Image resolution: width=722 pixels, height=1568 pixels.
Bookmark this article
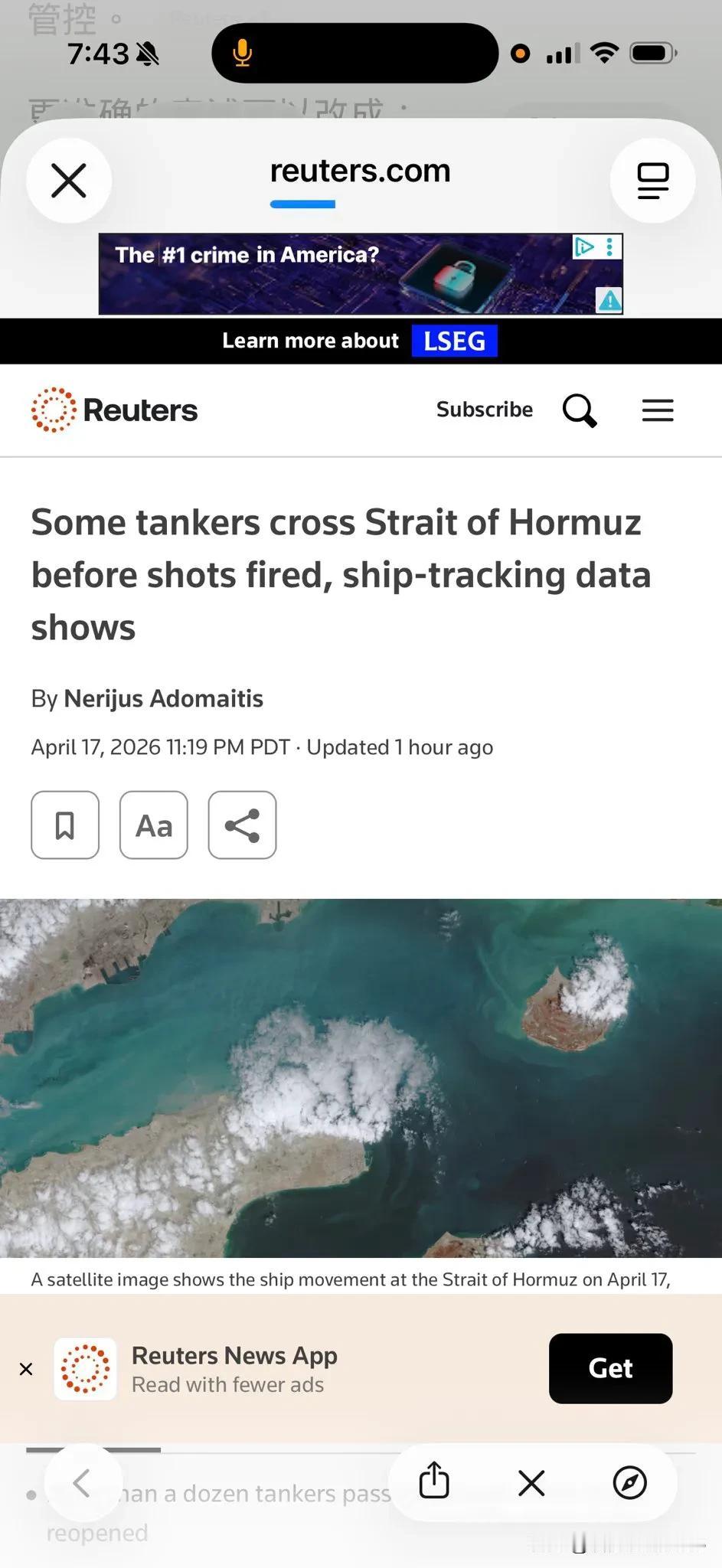pos(65,825)
